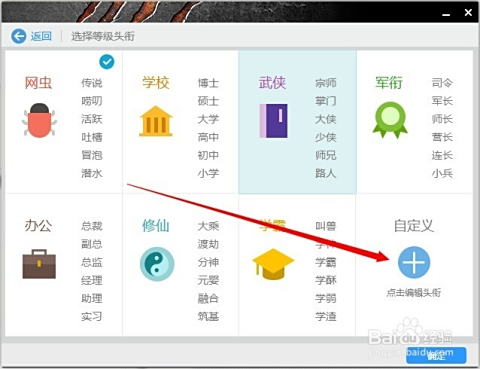Click the 师兄 level text
This screenshot has width=480, height=369.
point(326,155)
